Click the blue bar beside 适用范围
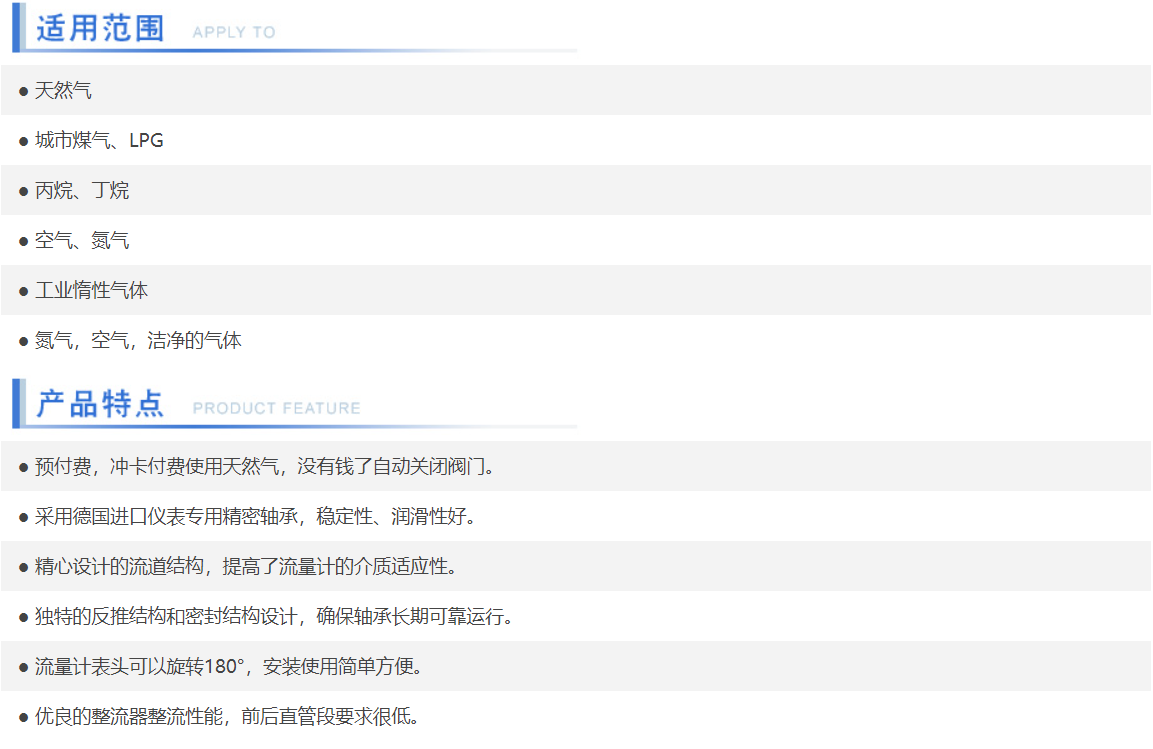The image size is (1153, 749). coord(17,27)
